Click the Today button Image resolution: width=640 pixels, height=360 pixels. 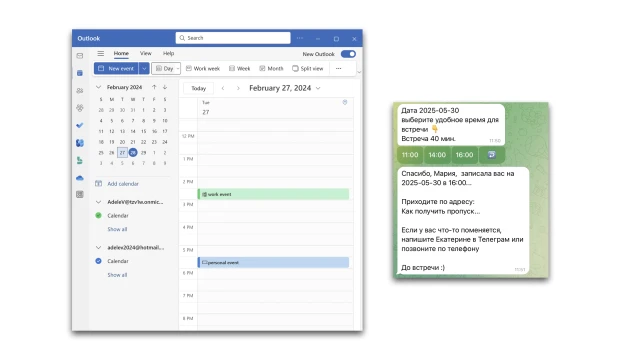coord(199,88)
